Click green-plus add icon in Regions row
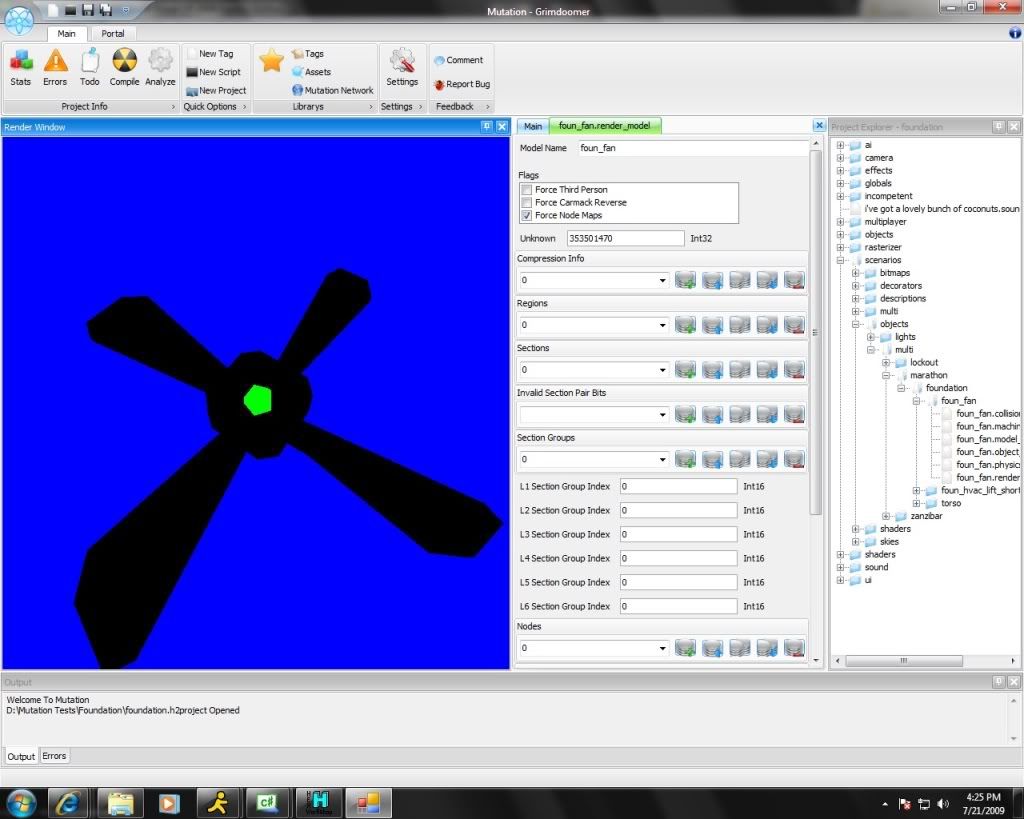The image size is (1024, 819). 685,325
